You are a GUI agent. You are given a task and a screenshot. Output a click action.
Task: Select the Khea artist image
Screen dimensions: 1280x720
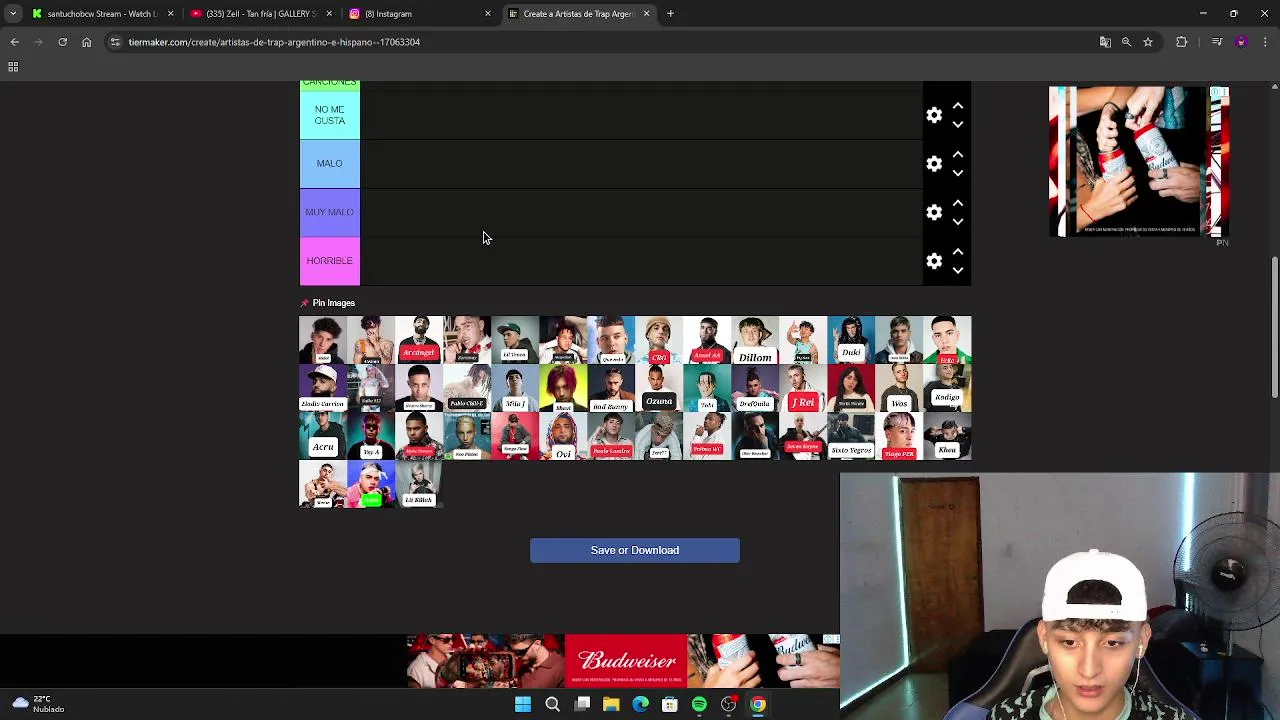click(947, 436)
